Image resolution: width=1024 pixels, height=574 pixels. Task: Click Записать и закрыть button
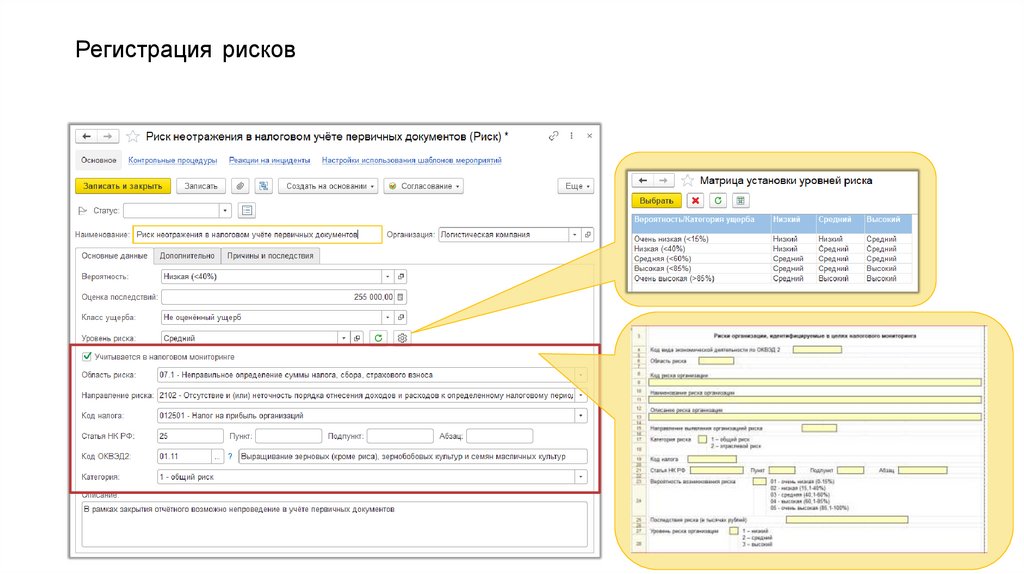tap(123, 186)
